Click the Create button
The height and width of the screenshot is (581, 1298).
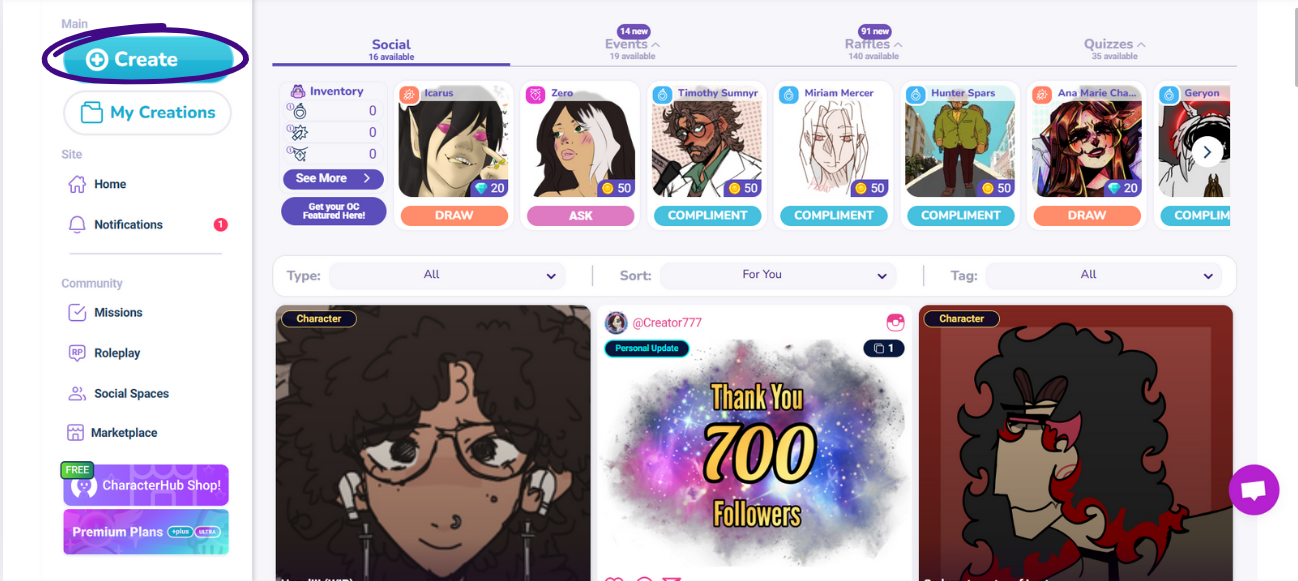pos(145,60)
